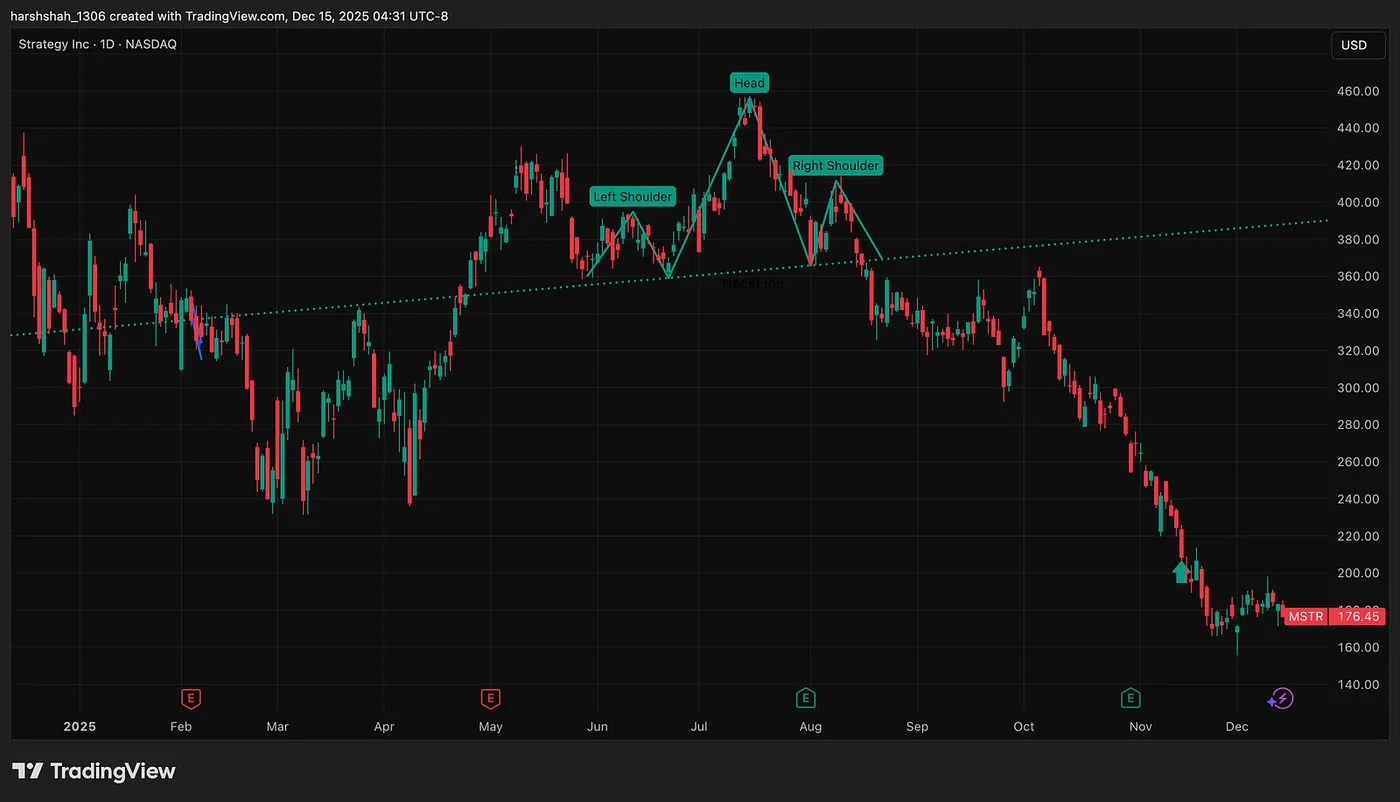Click the Jun label on the time axis
The image size is (1400, 802).
pos(597,727)
